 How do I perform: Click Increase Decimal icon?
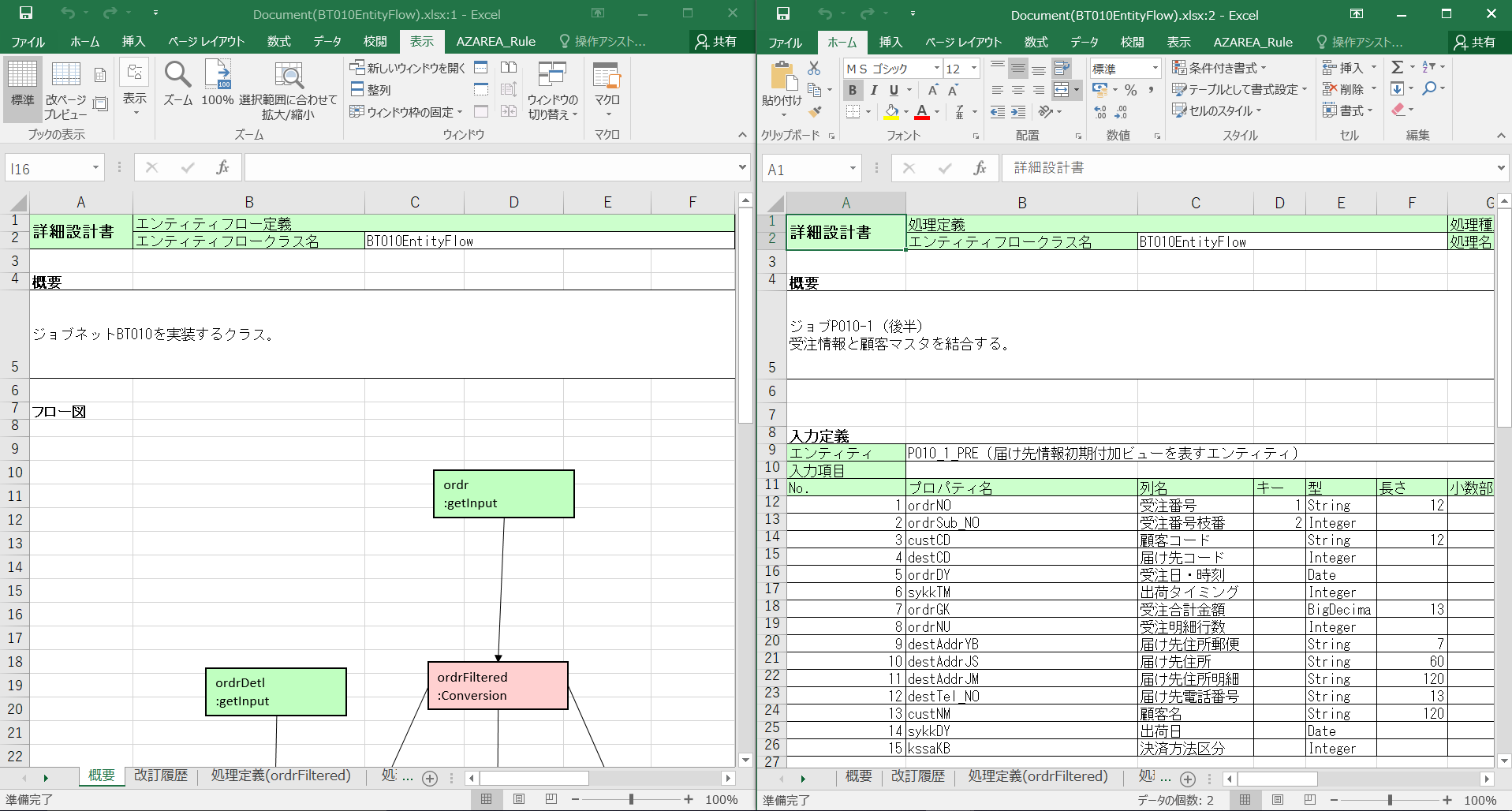1100,112
